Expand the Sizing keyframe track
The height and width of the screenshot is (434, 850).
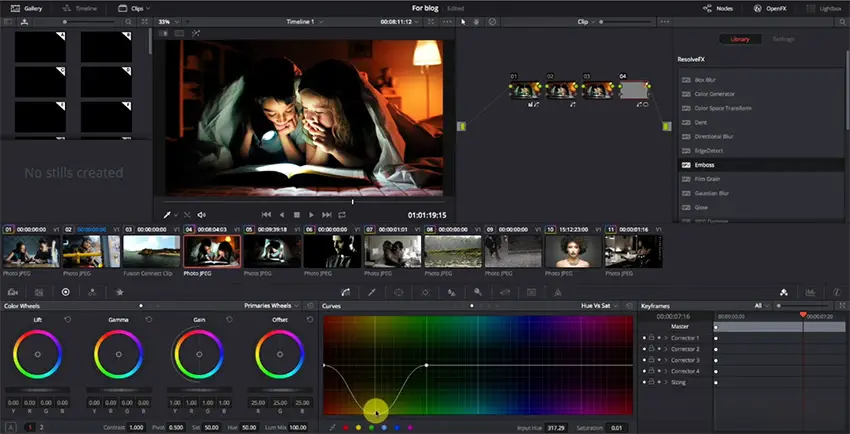666,383
